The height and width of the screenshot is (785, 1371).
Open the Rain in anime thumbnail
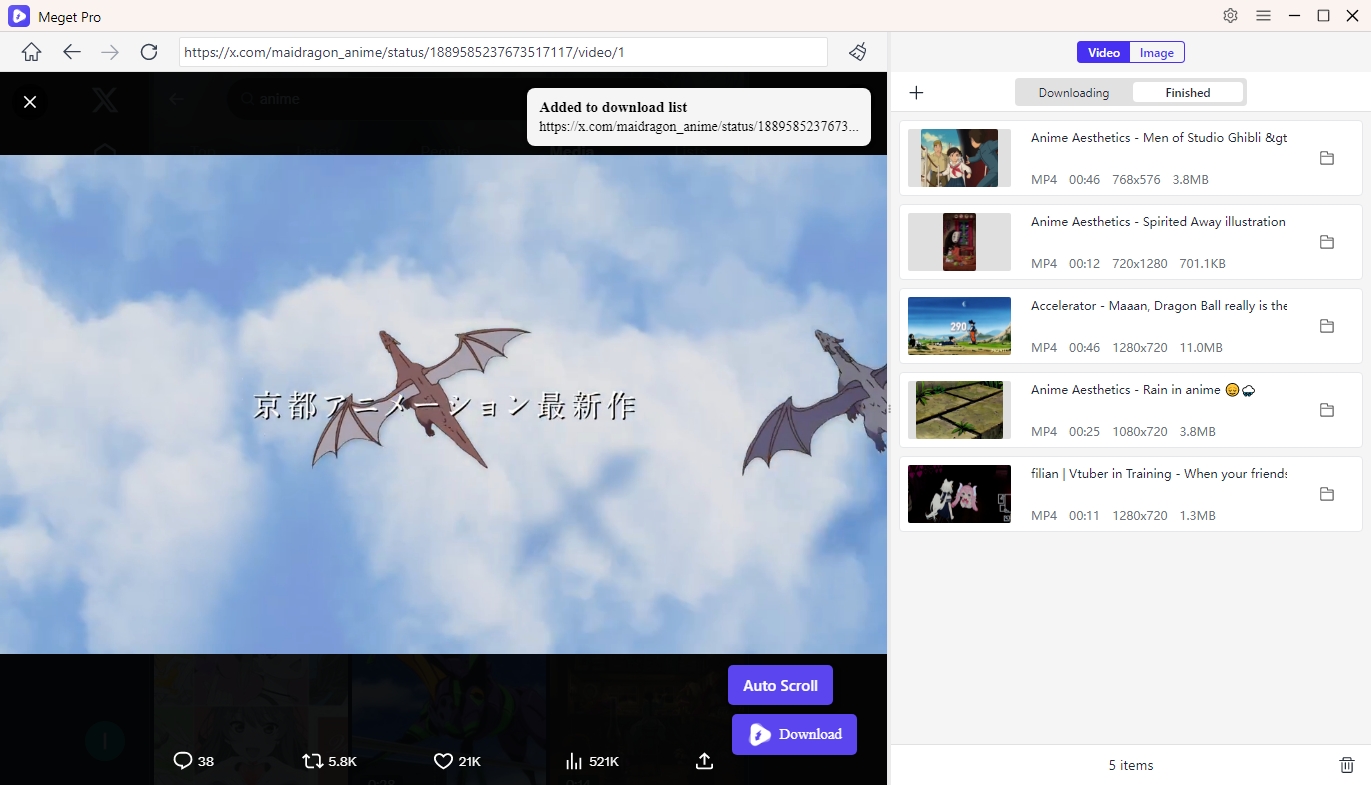point(959,410)
